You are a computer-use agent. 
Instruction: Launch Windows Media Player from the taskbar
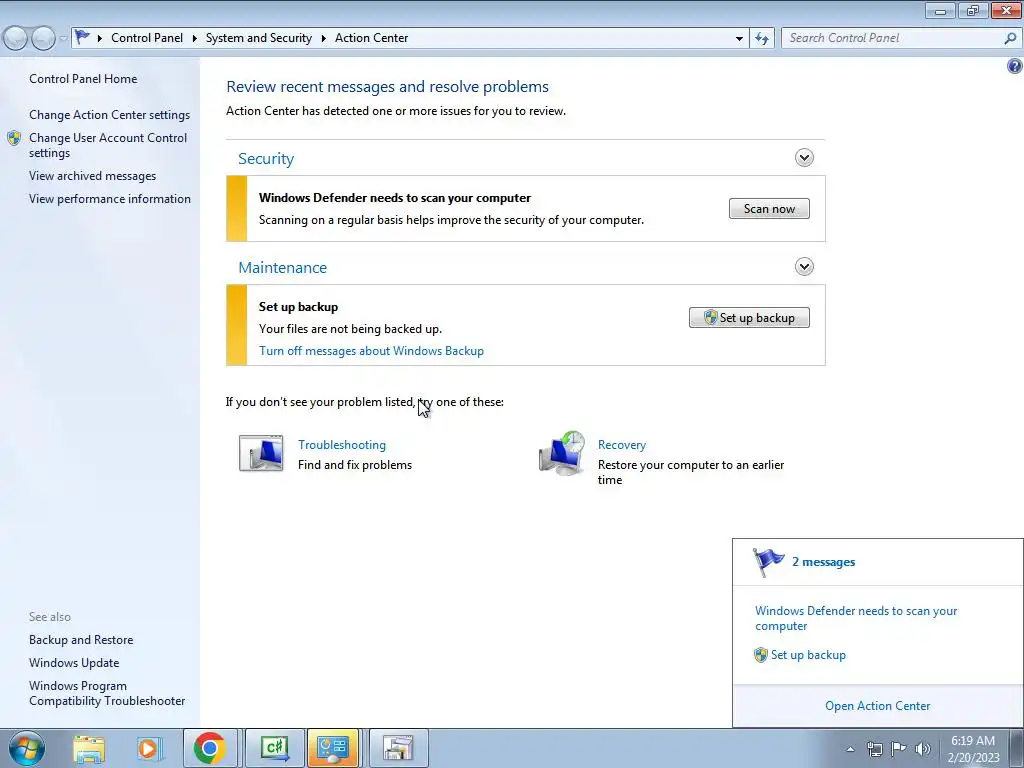pyautogui.click(x=149, y=748)
